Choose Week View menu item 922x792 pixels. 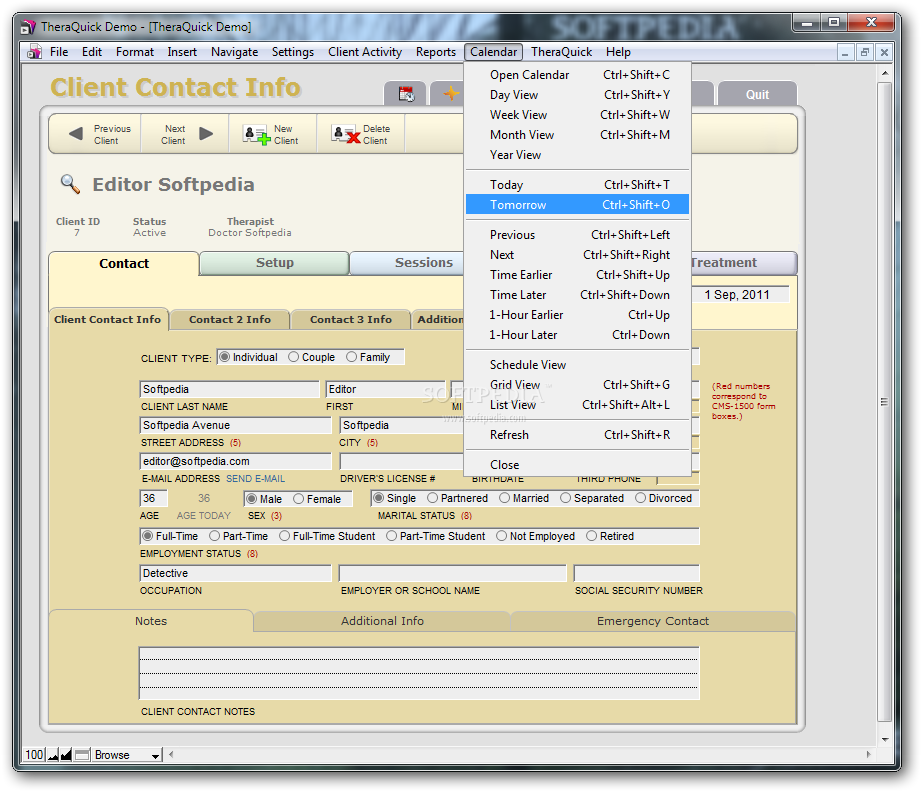click(x=577, y=115)
